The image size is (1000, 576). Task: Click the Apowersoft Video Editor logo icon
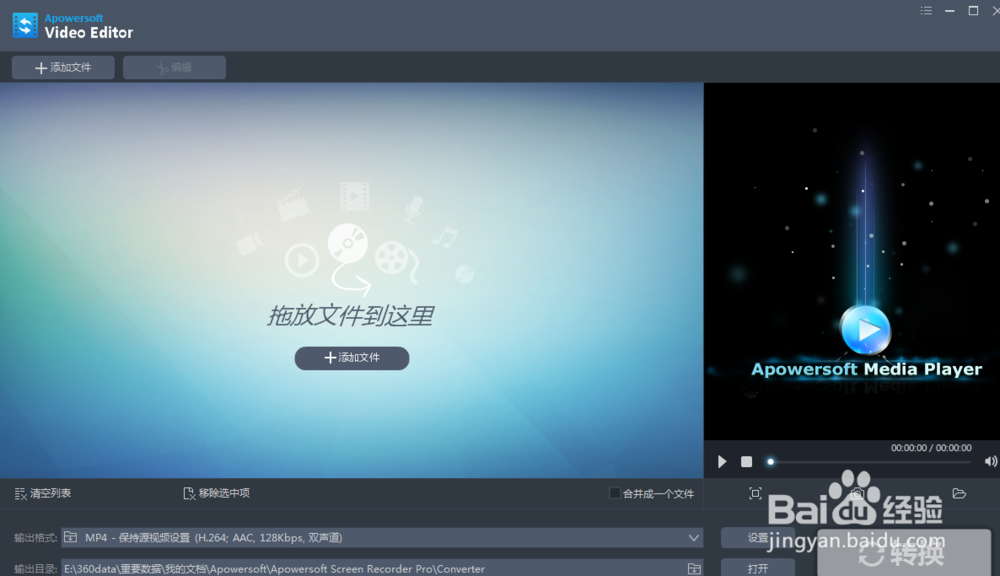tap(24, 24)
